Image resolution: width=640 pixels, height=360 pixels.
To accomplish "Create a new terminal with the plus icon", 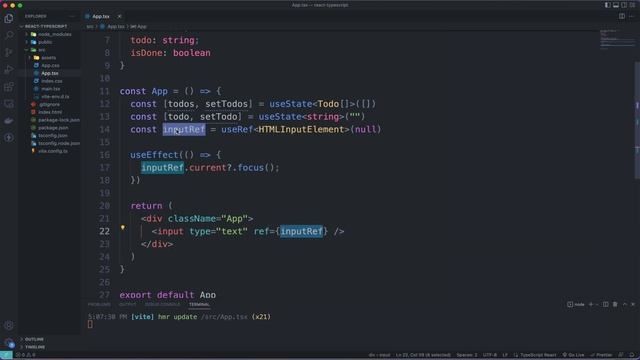I will click(x=591, y=304).
